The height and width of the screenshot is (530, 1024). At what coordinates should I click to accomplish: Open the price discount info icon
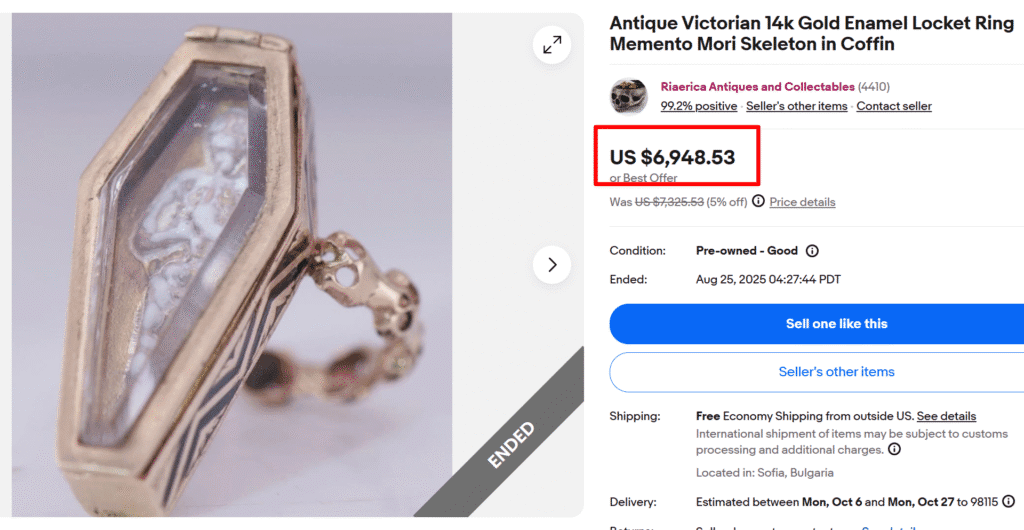click(x=758, y=202)
